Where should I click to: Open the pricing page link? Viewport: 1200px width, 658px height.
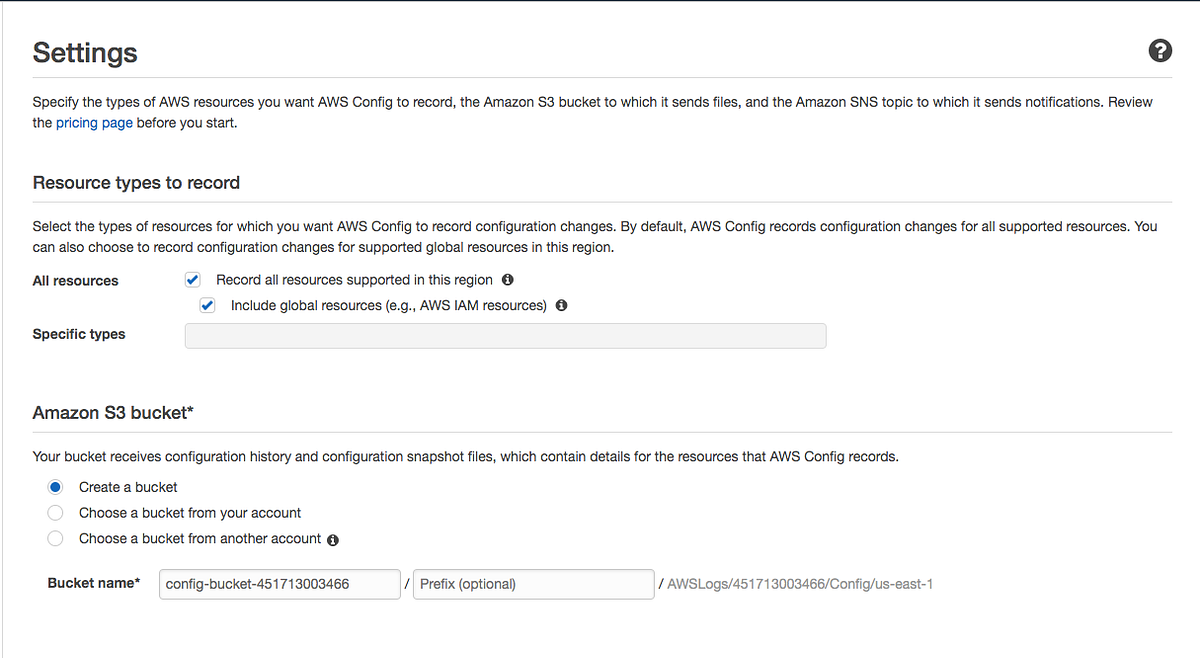(94, 122)
